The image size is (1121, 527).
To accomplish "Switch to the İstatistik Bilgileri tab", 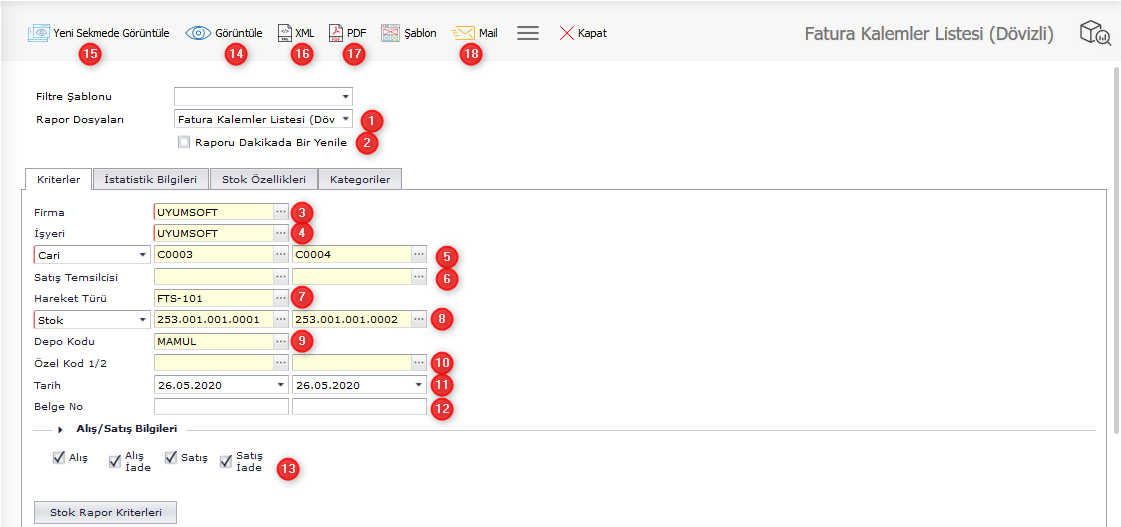I will (150, 179).
